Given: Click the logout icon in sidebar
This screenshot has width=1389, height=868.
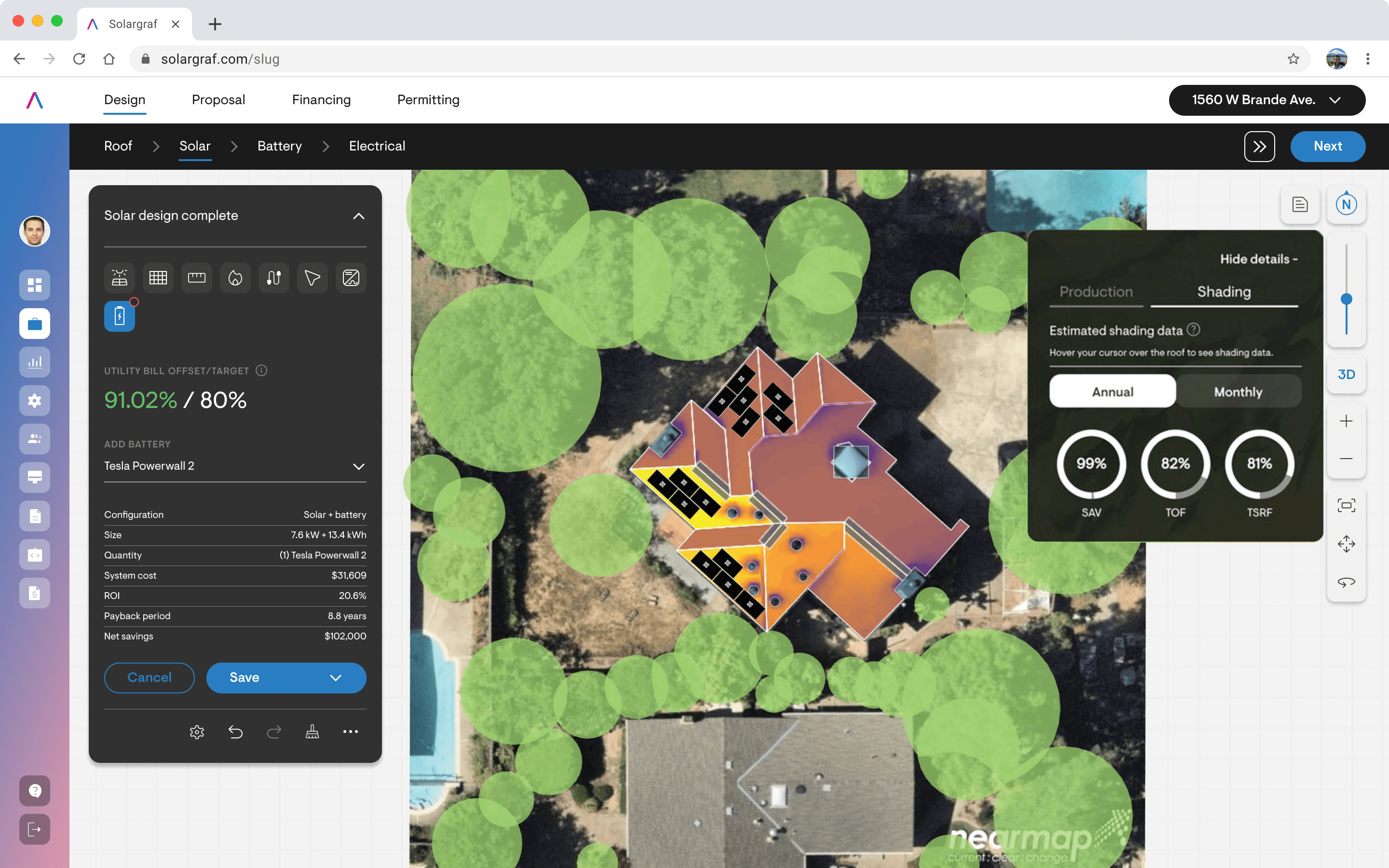Looking at the screenshot, I should tap(34, 829).
